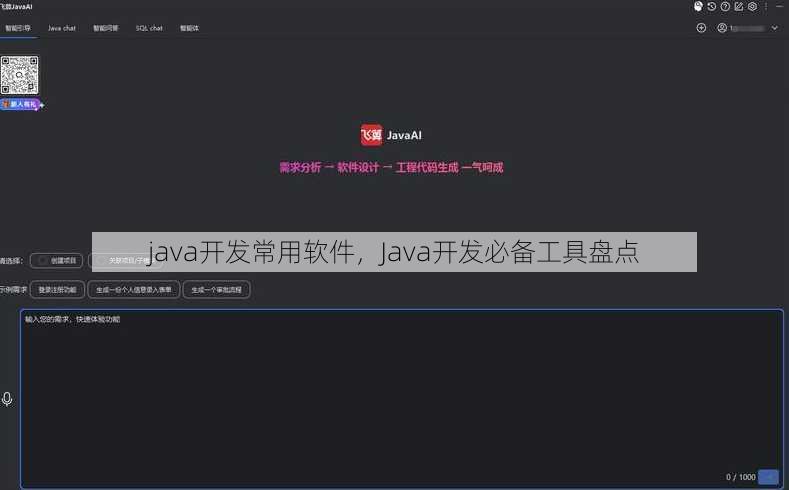The image size is (789, 490).
Task: Open the history clock icon
Action: pyautogui.click(x=712, y=7)
